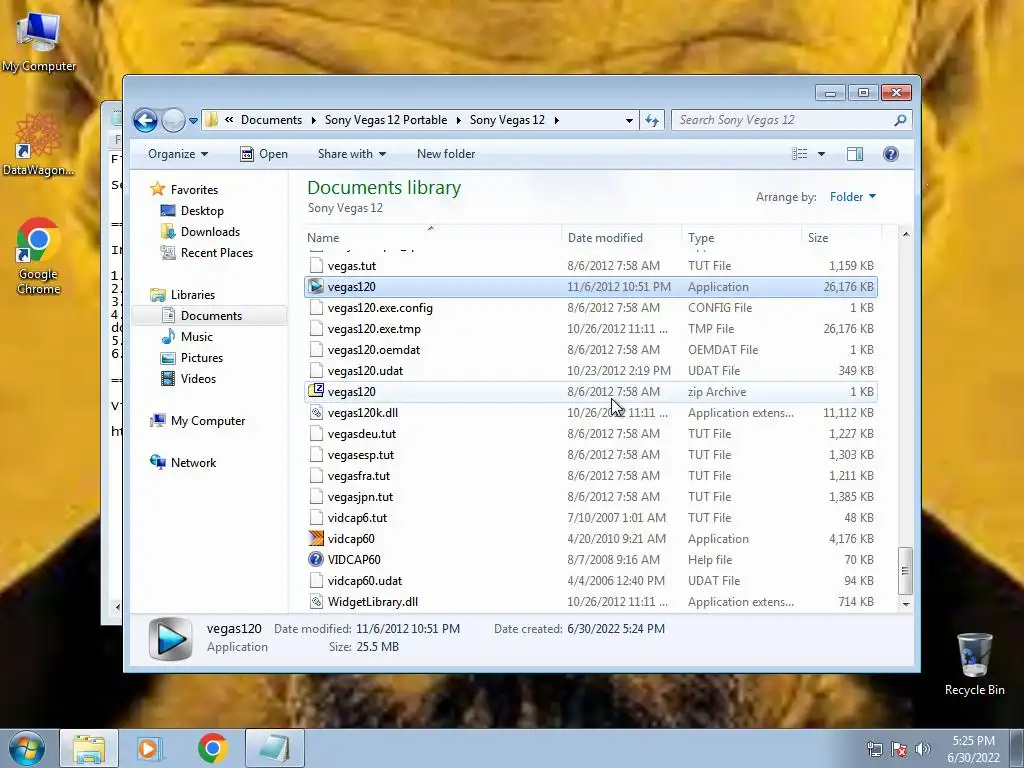1024x768 pixels.
Task: Sort by Size column header
Action: coord(841,238)
